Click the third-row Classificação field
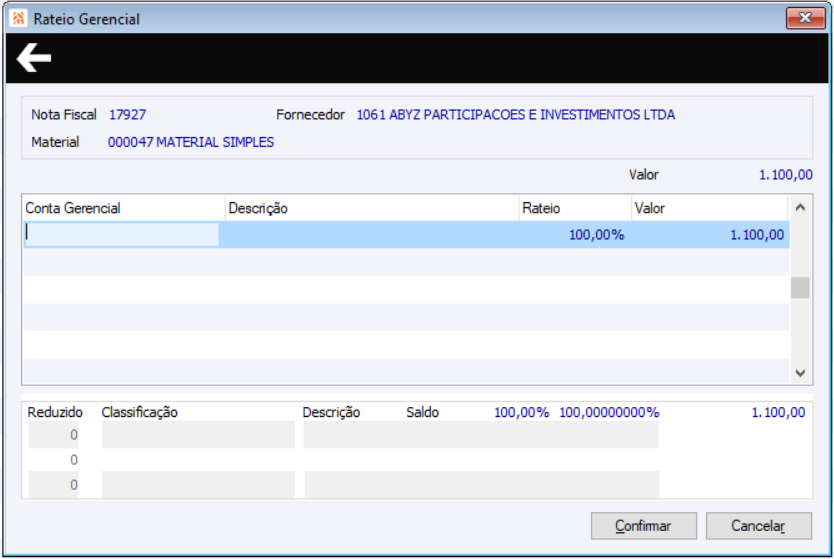Screen dimensions: 834x559 pyautogui.click(x=198, y=485)
